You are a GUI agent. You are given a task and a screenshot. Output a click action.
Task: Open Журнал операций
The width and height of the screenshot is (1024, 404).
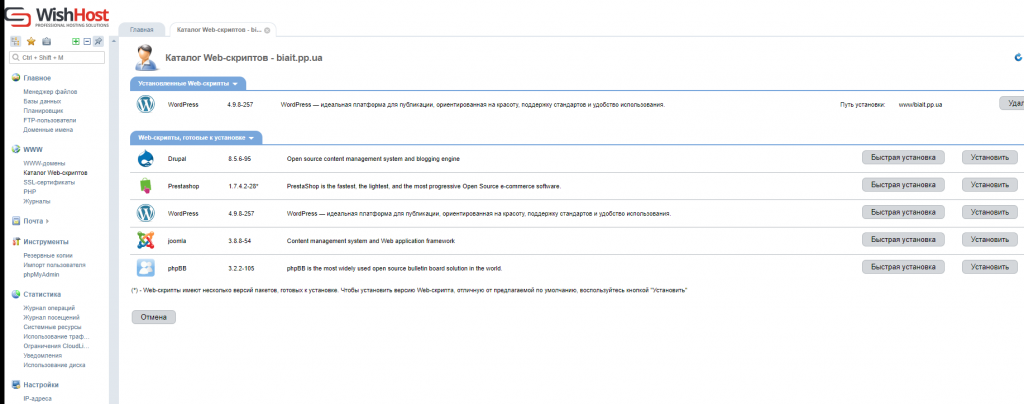tap(49, 308)
